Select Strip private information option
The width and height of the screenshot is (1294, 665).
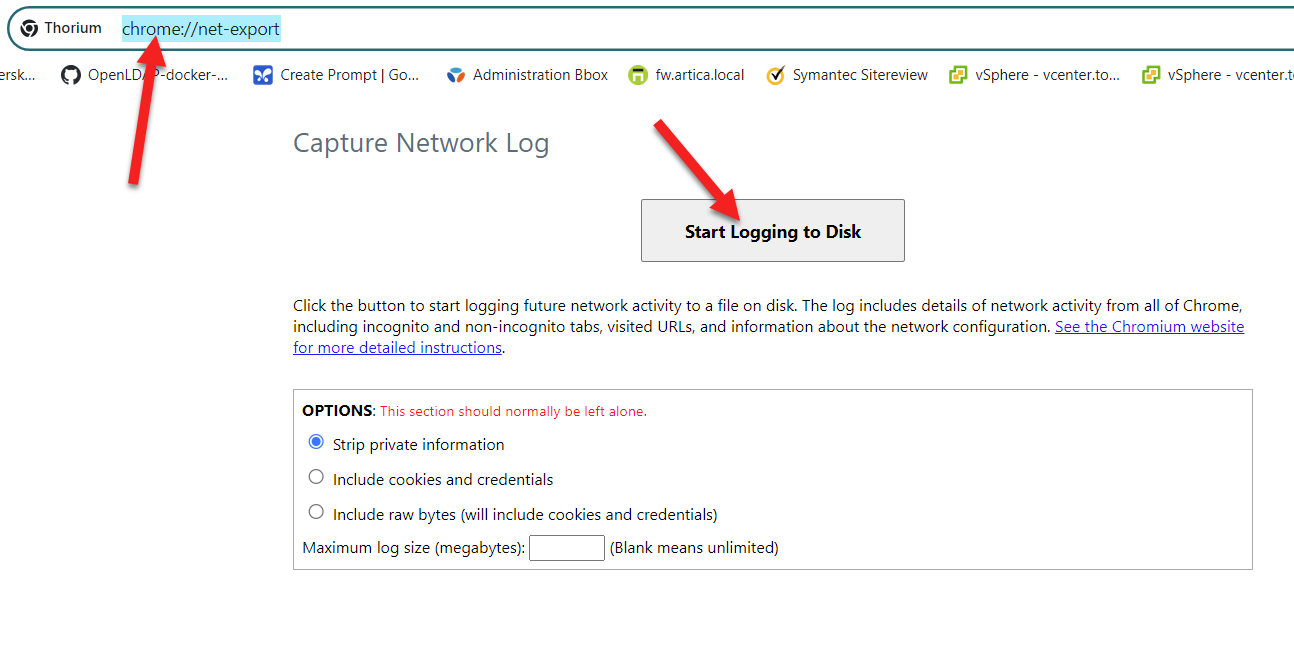(x=316, y=442)
